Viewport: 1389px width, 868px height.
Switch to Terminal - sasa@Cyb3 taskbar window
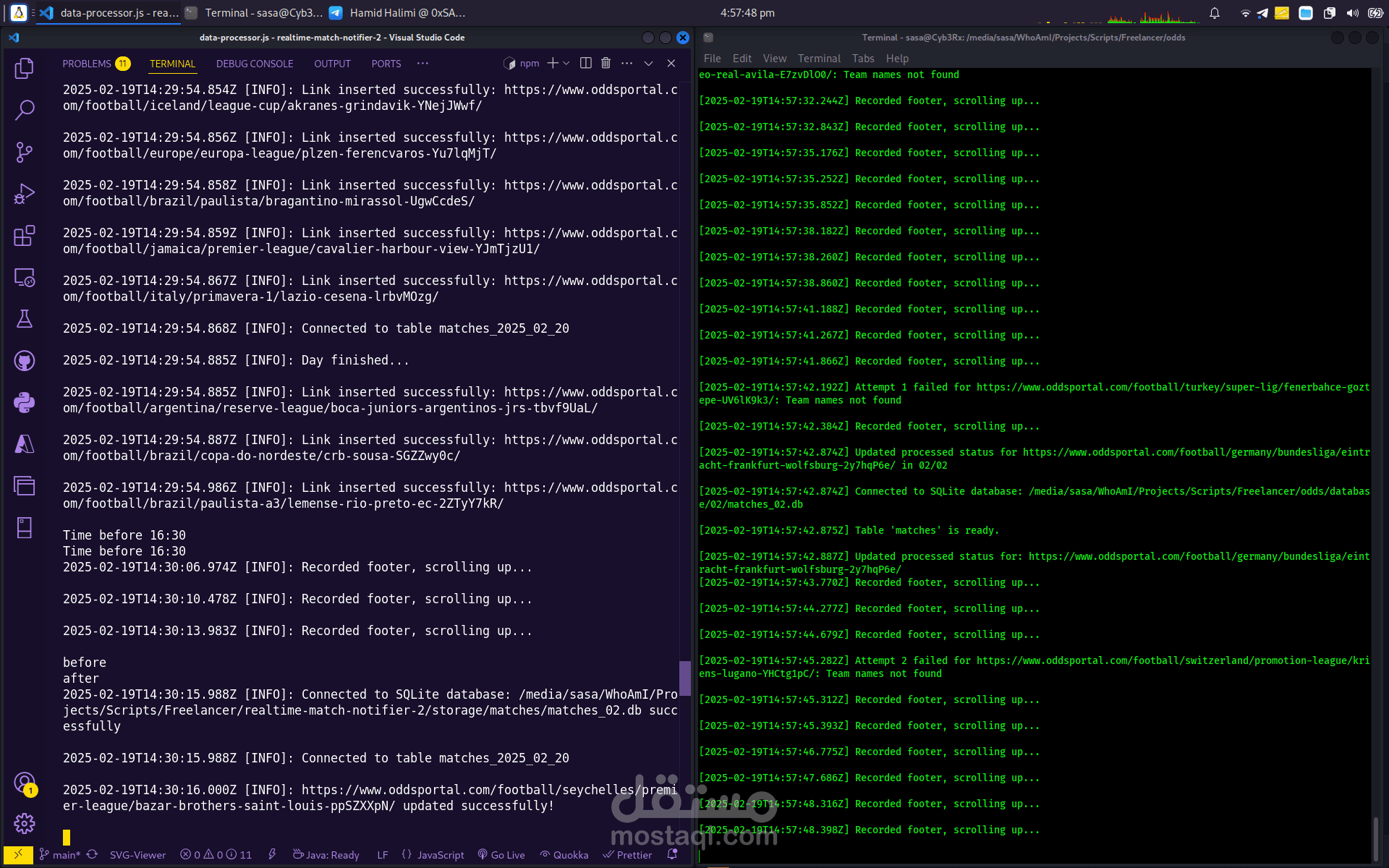coord(254,13)
